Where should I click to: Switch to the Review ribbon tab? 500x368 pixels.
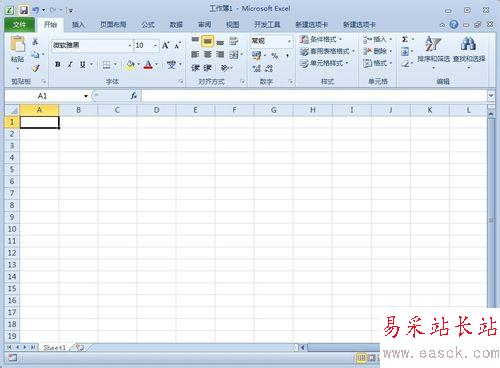[x=204, y=25]
